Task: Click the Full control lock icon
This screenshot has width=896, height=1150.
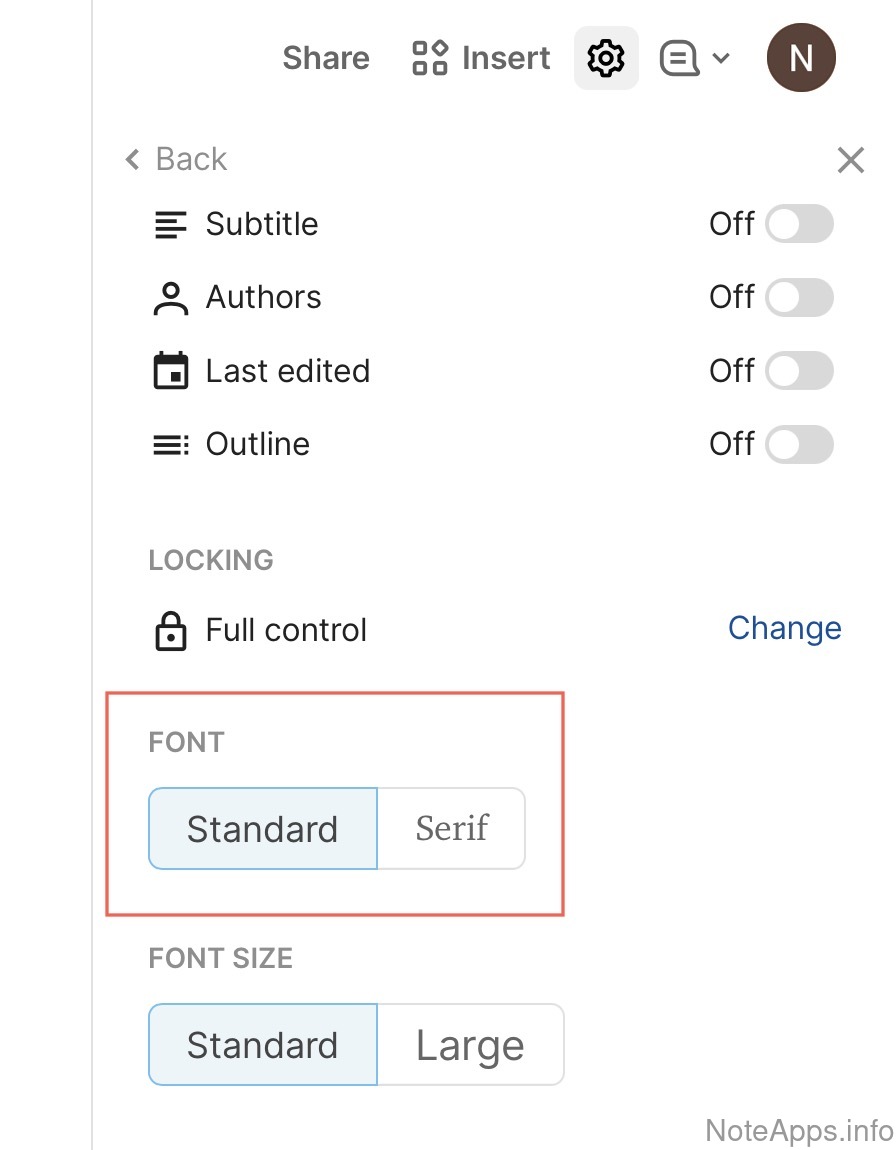Action: coord(171,631)
